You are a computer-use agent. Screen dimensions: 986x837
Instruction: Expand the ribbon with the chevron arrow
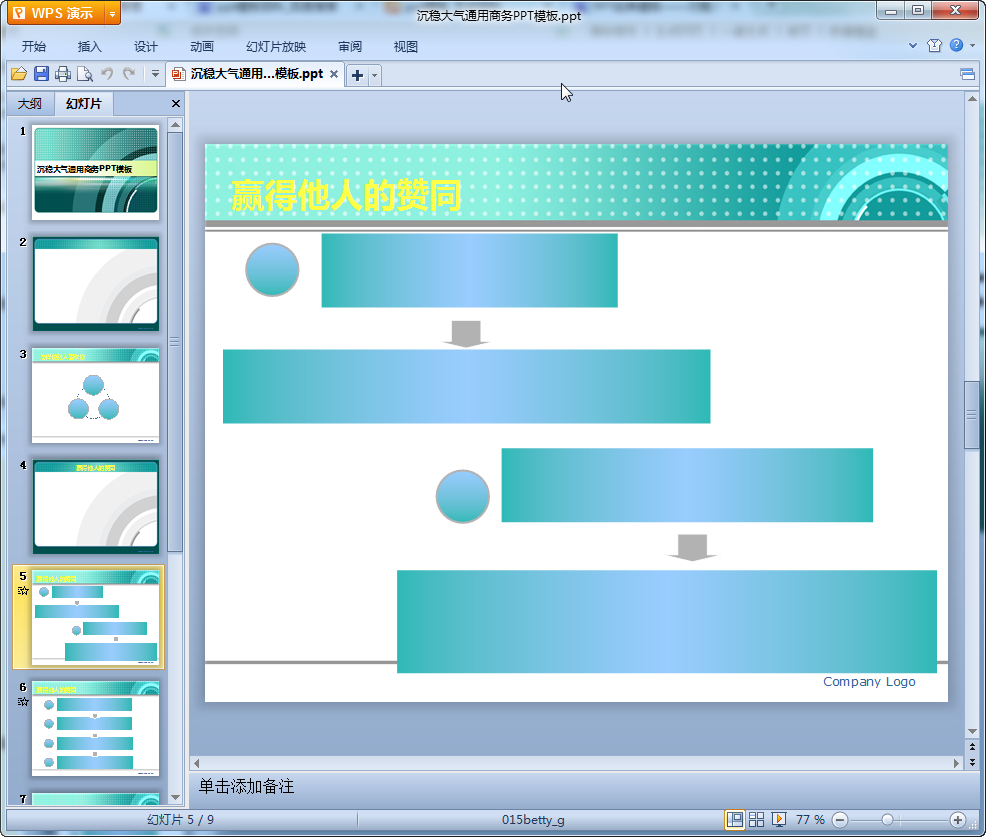[x=913, y=45]
